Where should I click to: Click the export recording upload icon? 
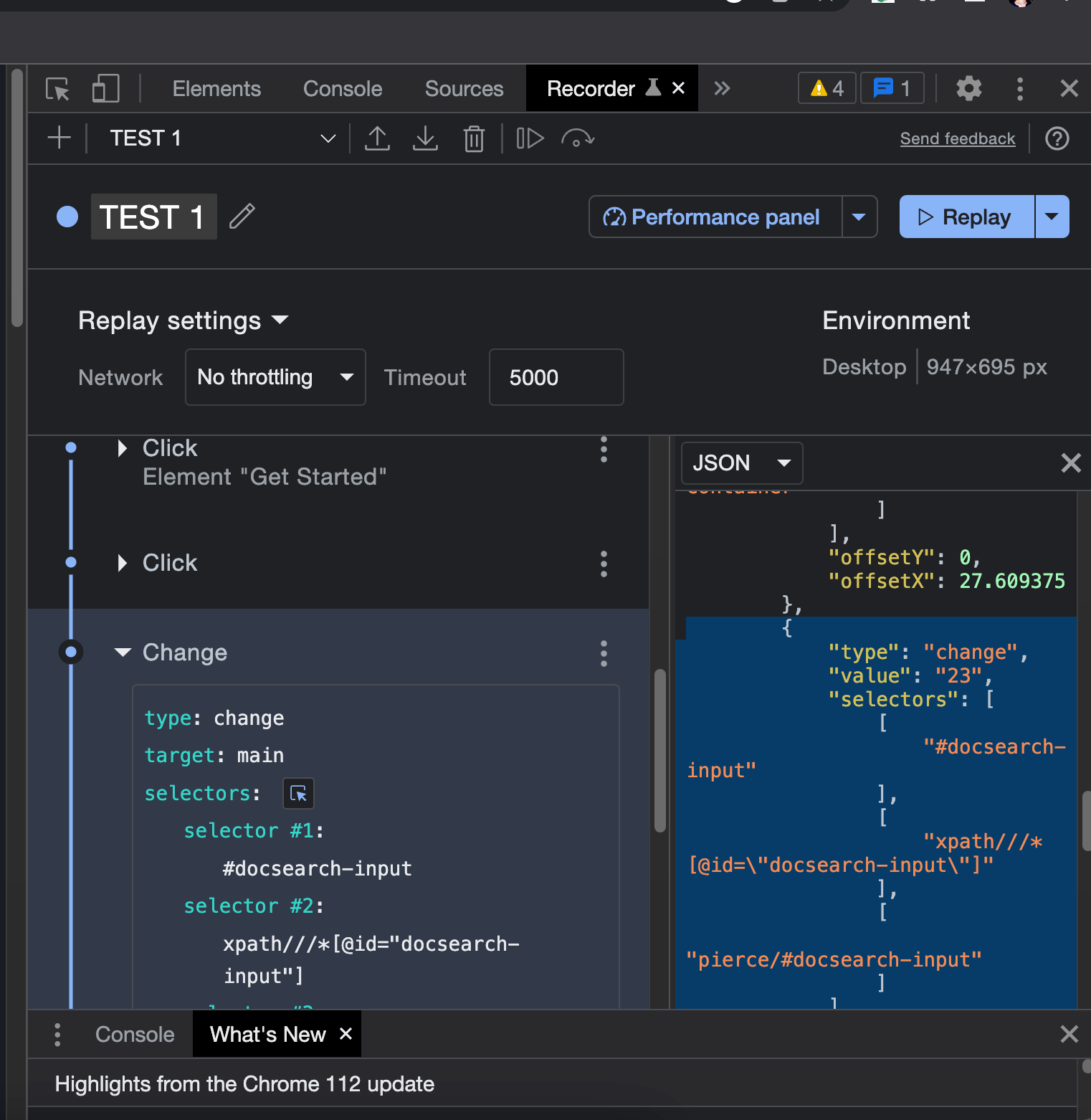tap(377, 138)
